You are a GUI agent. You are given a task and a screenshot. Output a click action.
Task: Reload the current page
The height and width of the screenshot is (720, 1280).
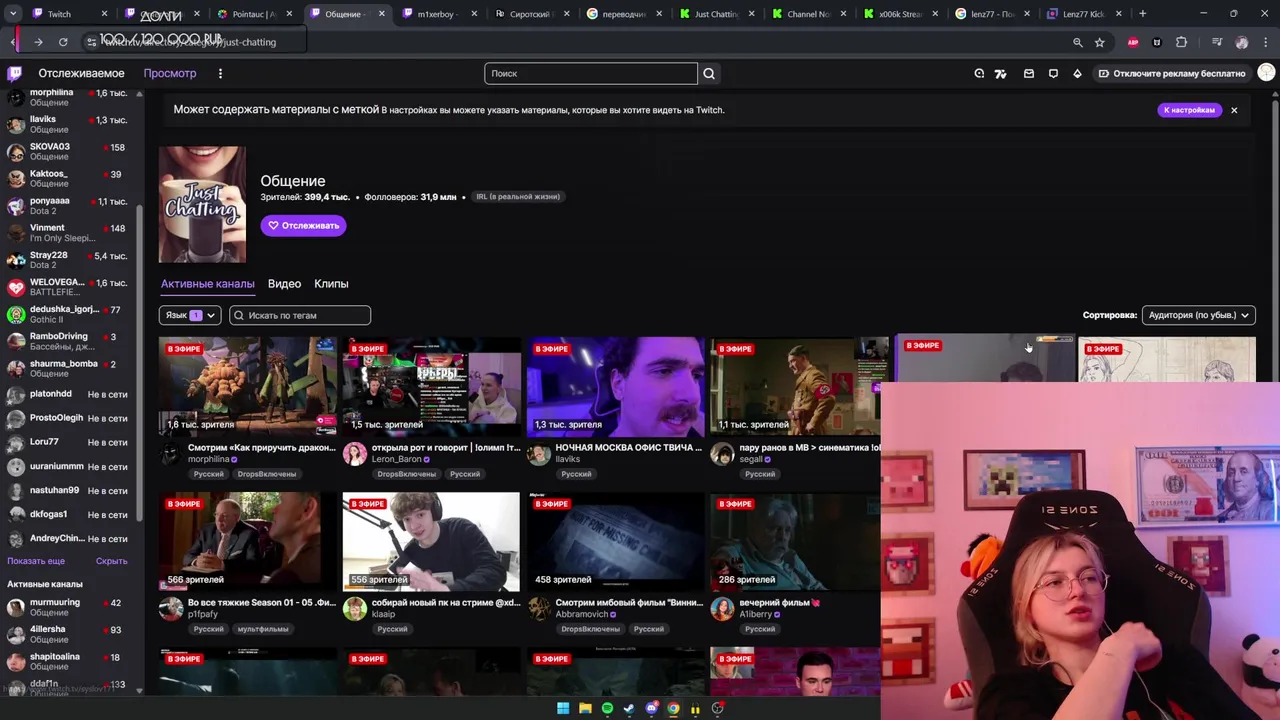click(63, 42)
